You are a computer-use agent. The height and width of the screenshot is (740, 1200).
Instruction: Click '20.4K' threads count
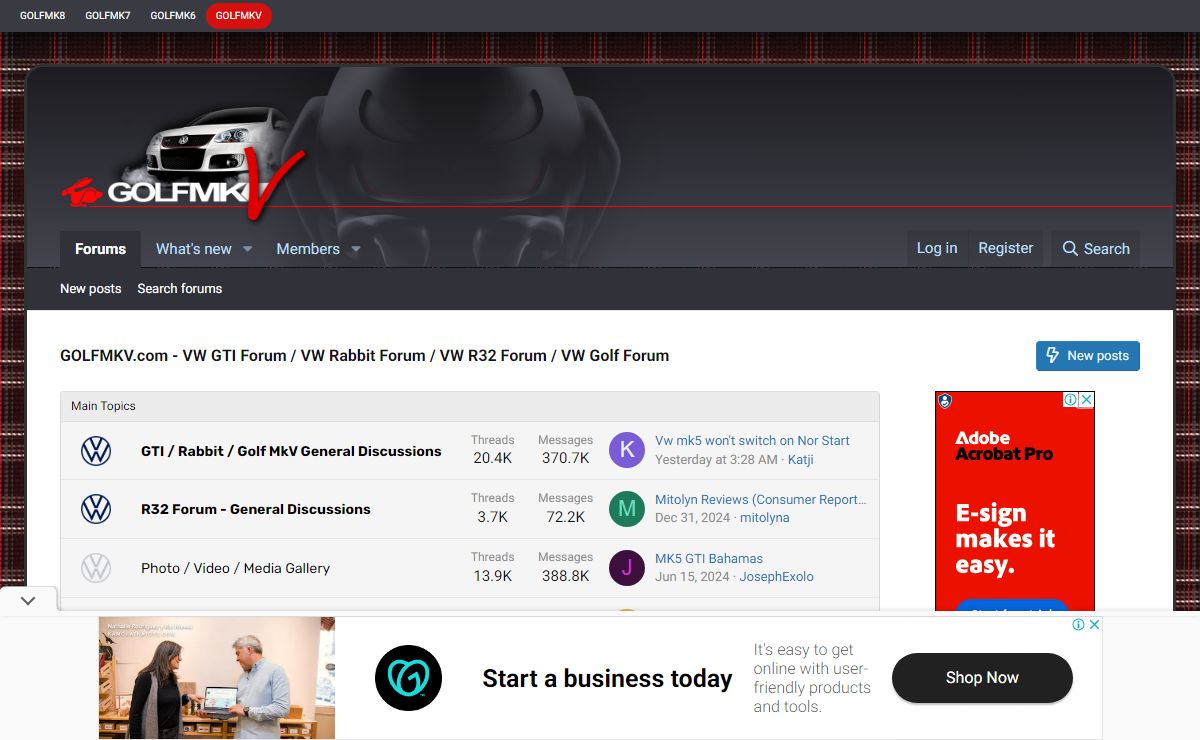coord(493,458)
